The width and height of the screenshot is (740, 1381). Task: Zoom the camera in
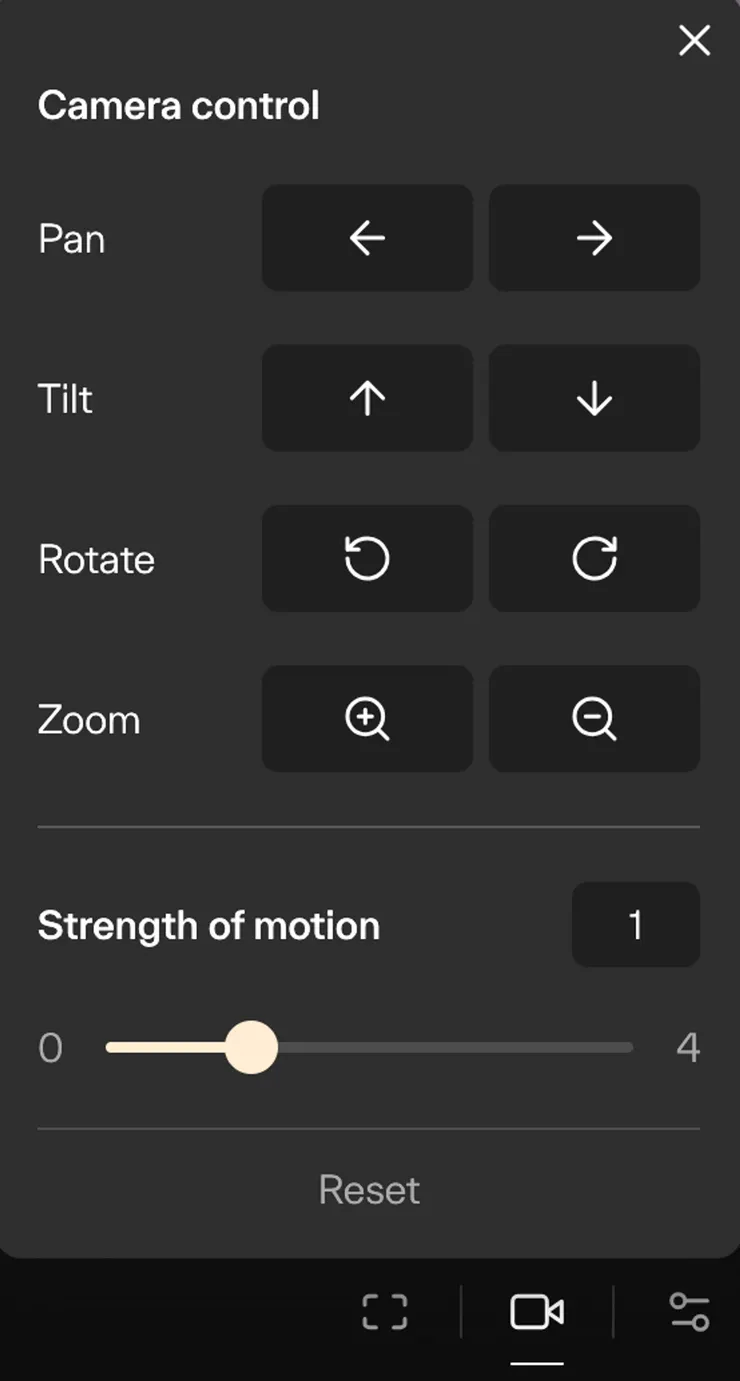coord(367,718)
